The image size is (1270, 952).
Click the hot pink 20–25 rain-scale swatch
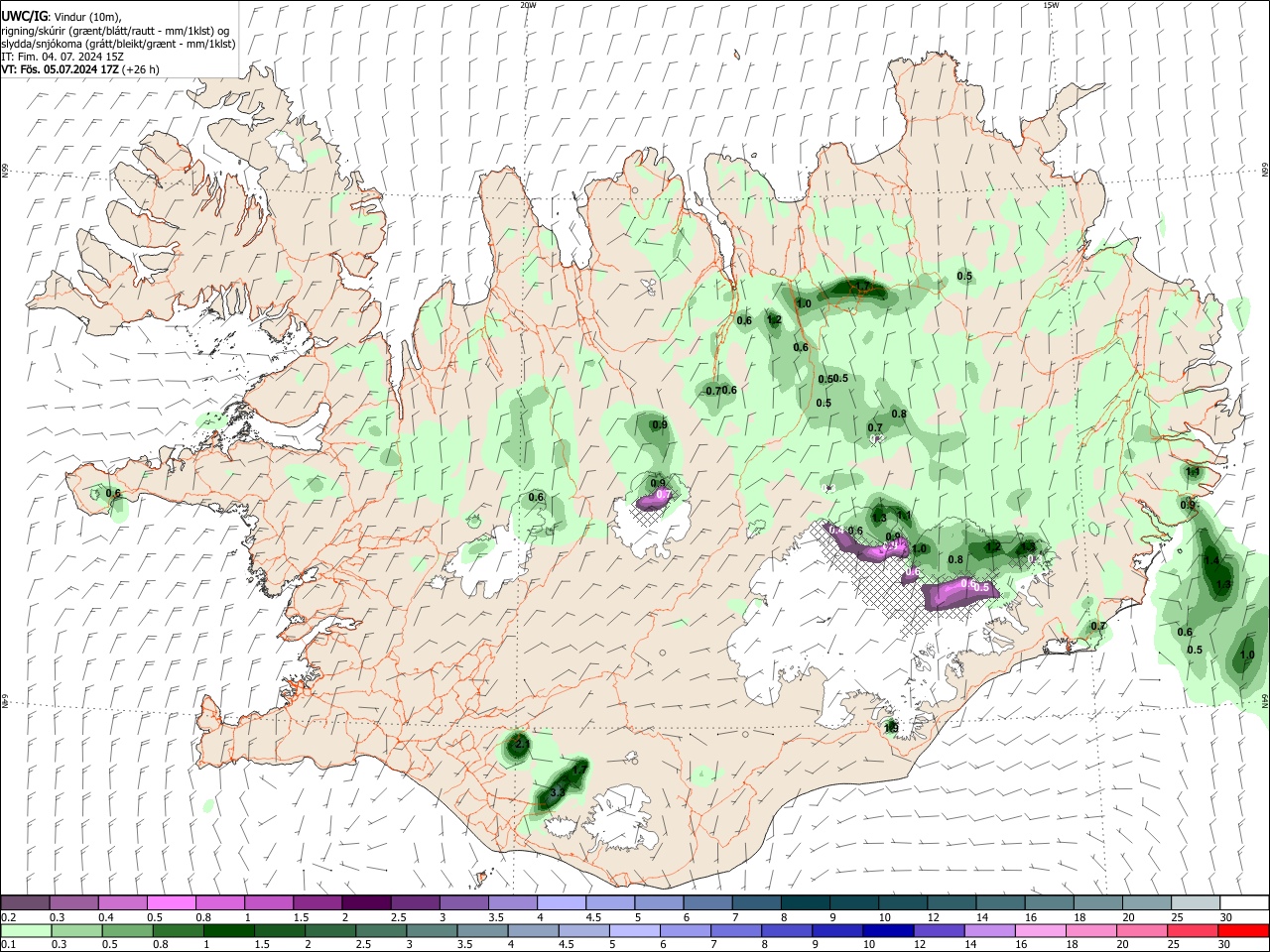pyautogui.click(x=1141, y=931)
